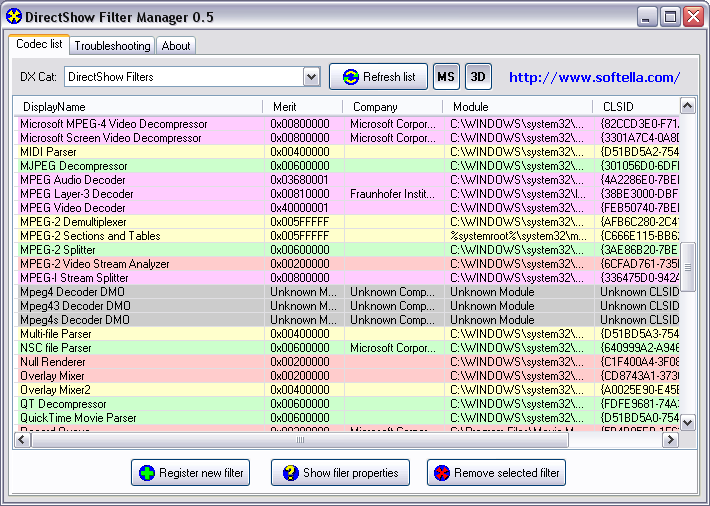The height and width of the screenshot is (506, 710).
Task: Toggle the MS filter button
Action: point(446,77)
